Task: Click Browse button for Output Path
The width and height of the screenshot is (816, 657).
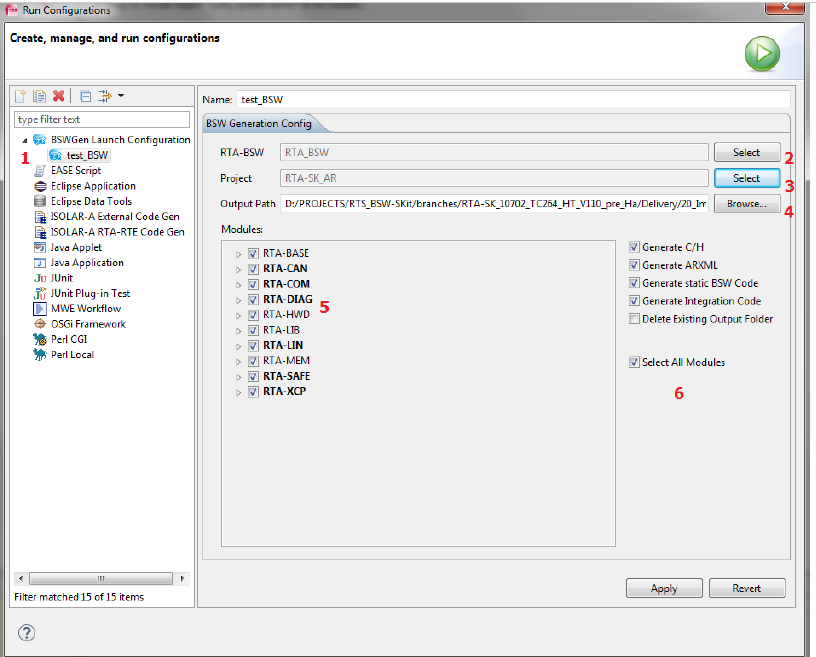Action: [x=746, y=203]
